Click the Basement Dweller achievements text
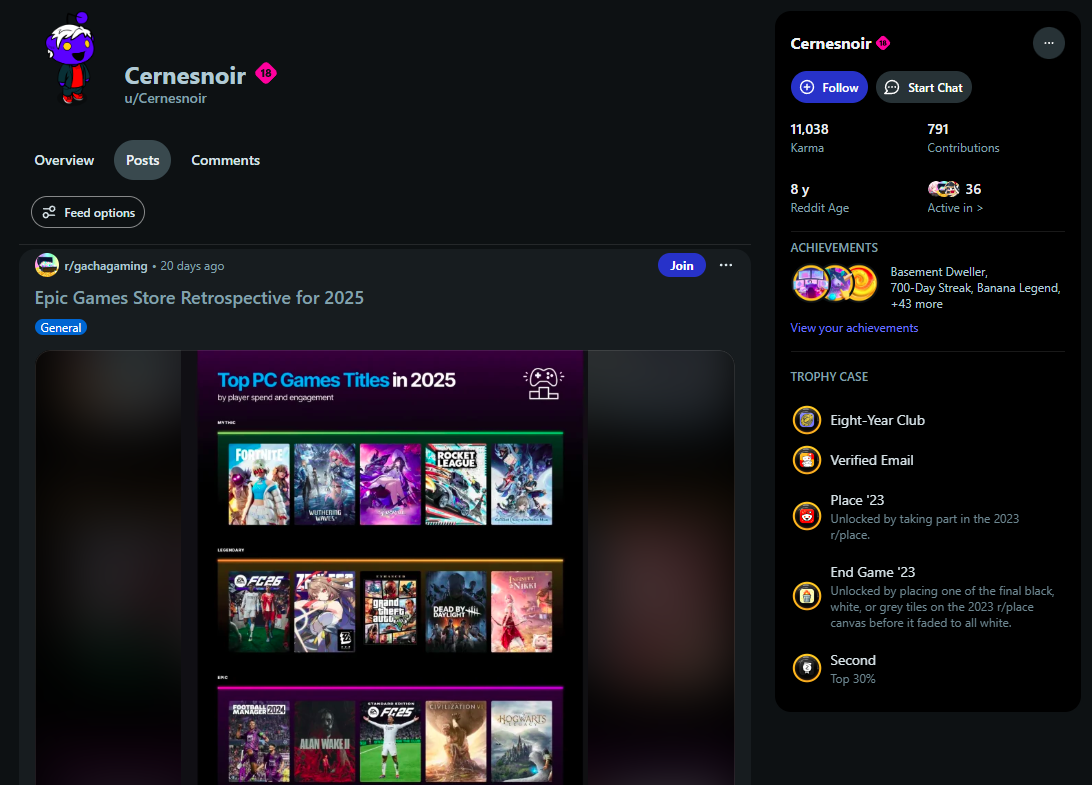 (975, 288)
